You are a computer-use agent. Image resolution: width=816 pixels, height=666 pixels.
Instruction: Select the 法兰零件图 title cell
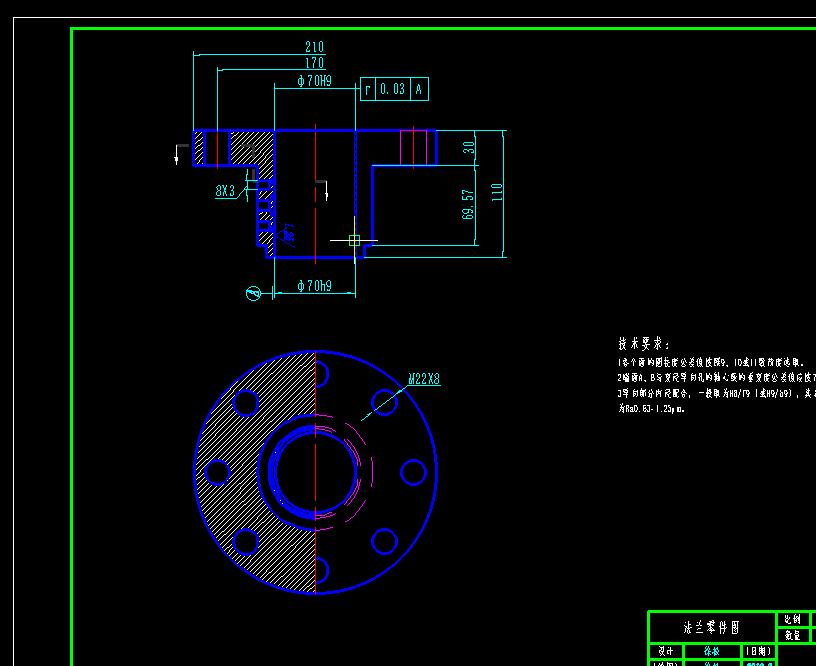[x=711, y=627]
